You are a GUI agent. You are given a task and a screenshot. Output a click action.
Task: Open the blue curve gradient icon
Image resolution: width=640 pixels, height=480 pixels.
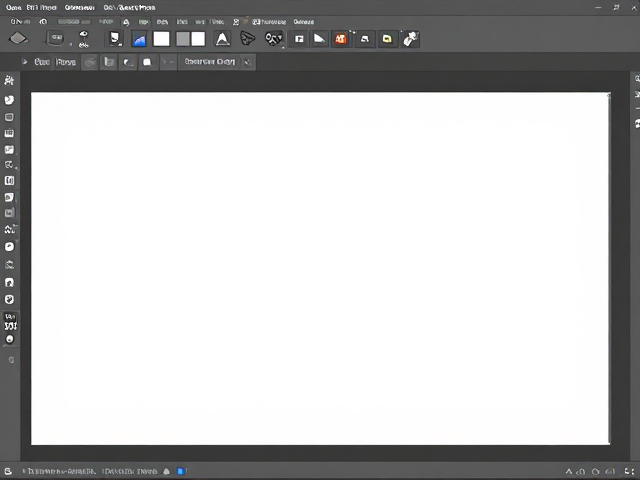tap(139, 39)
